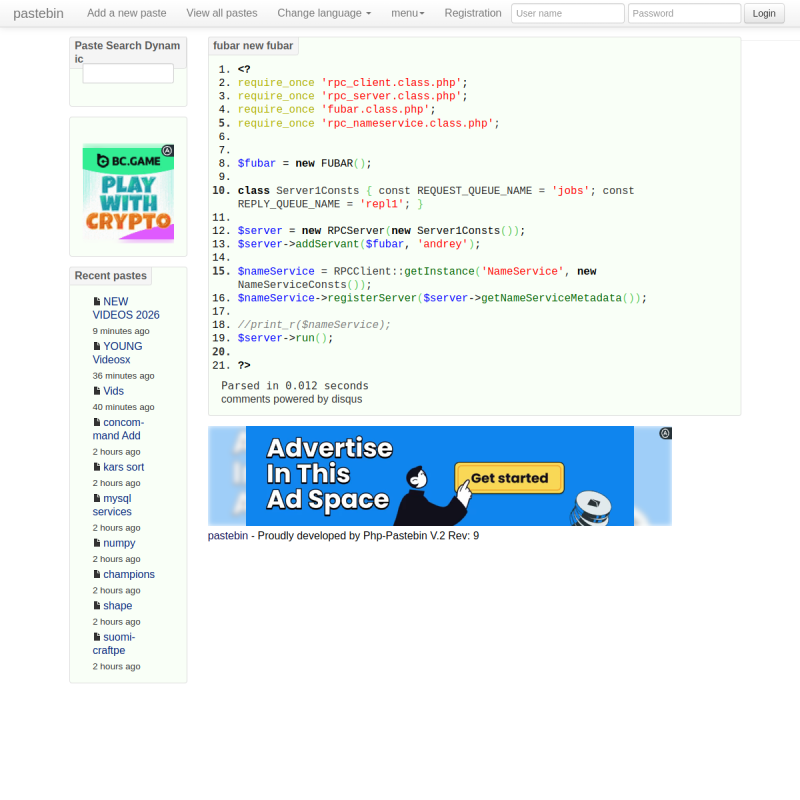Click the Get started ad button

tap(509, 478)
